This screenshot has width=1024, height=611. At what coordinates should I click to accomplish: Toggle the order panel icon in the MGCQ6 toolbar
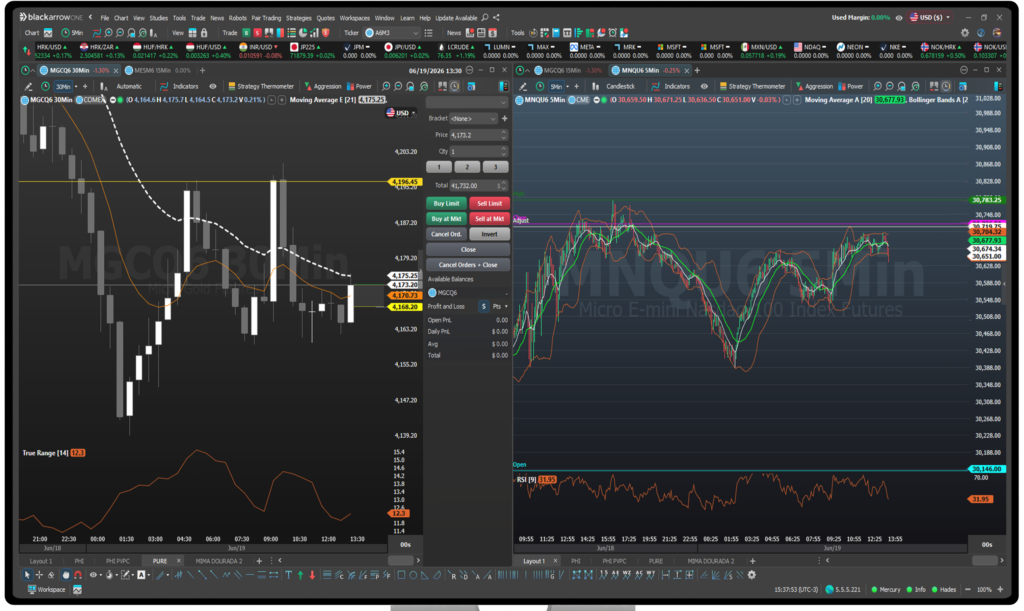504,86
